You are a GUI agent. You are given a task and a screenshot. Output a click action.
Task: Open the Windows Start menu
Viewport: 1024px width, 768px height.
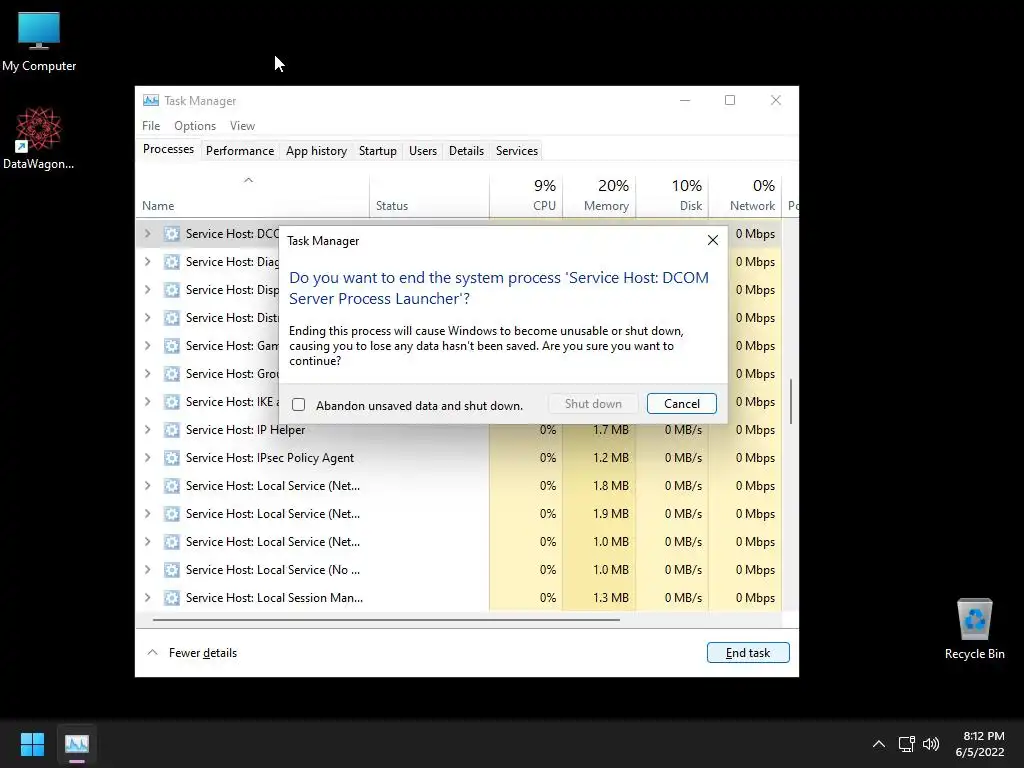click(32, 744)
